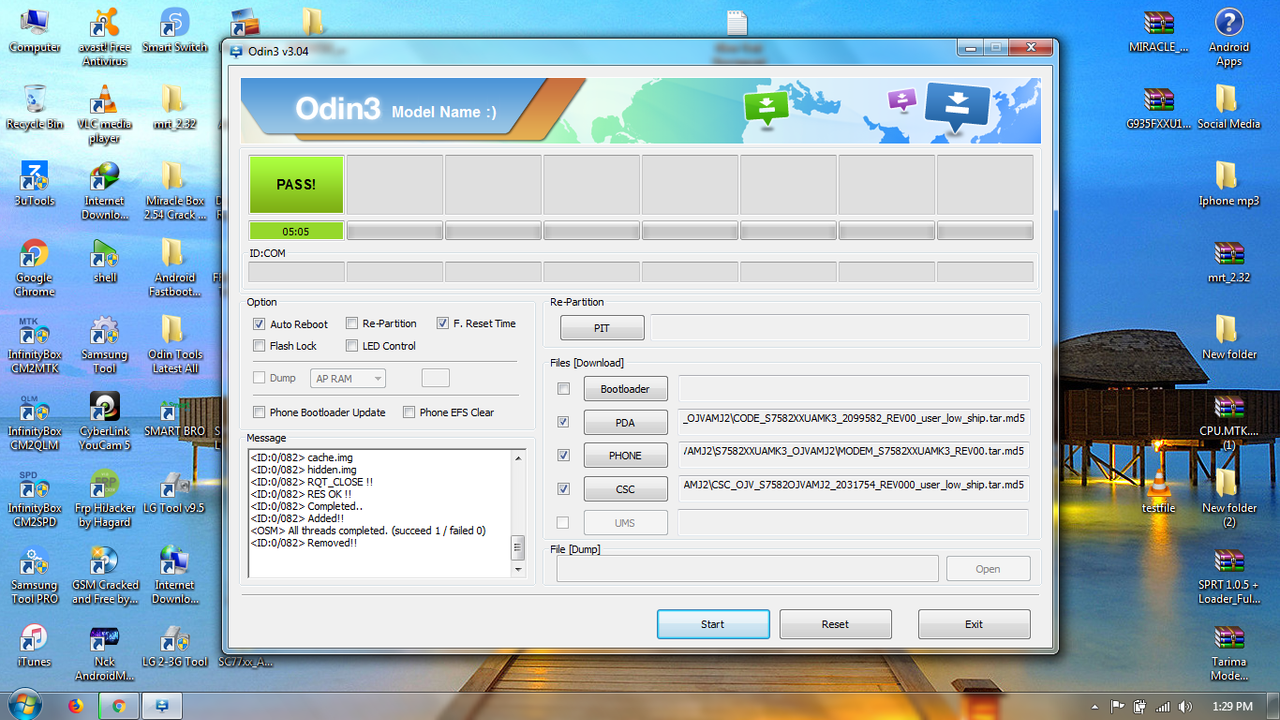The image size is (1280, 720).
Task: Open the AP RAM dump dropdown
Action: coord(348,378)
